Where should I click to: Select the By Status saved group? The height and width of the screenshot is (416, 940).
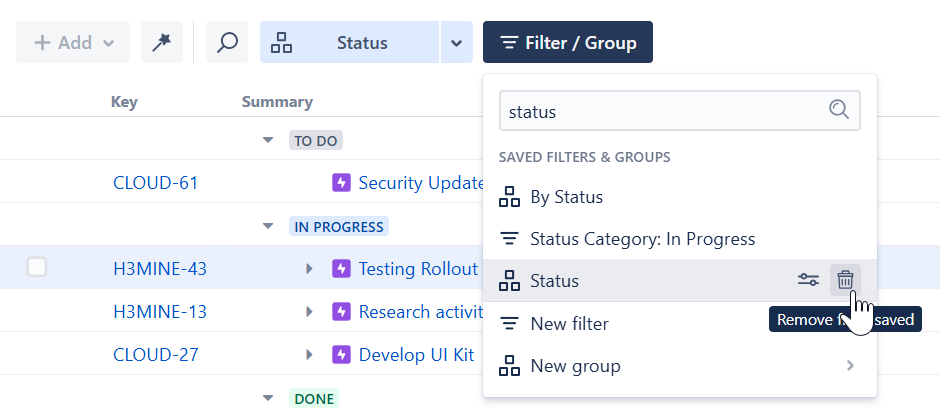[x=566, y=197]
